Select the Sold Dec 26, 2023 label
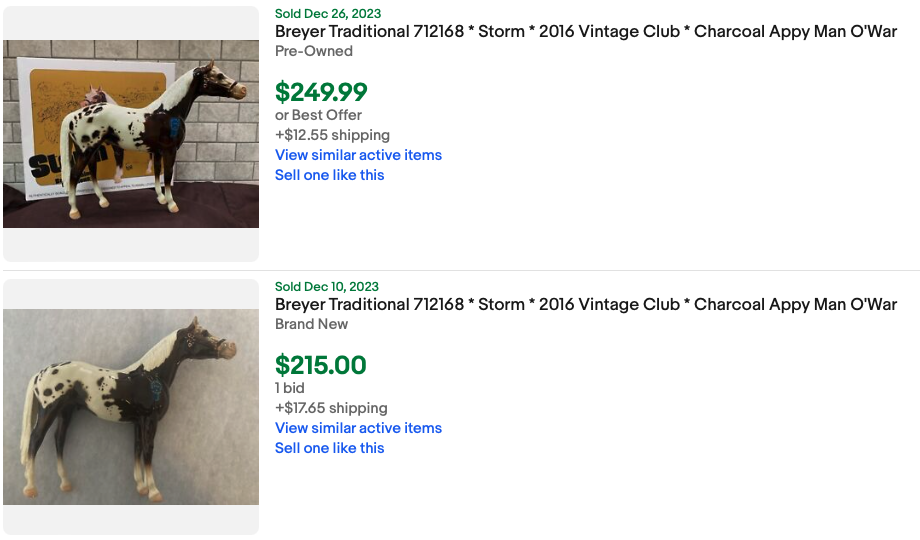Screen dimensions: 920x540 tap(328, 14)
